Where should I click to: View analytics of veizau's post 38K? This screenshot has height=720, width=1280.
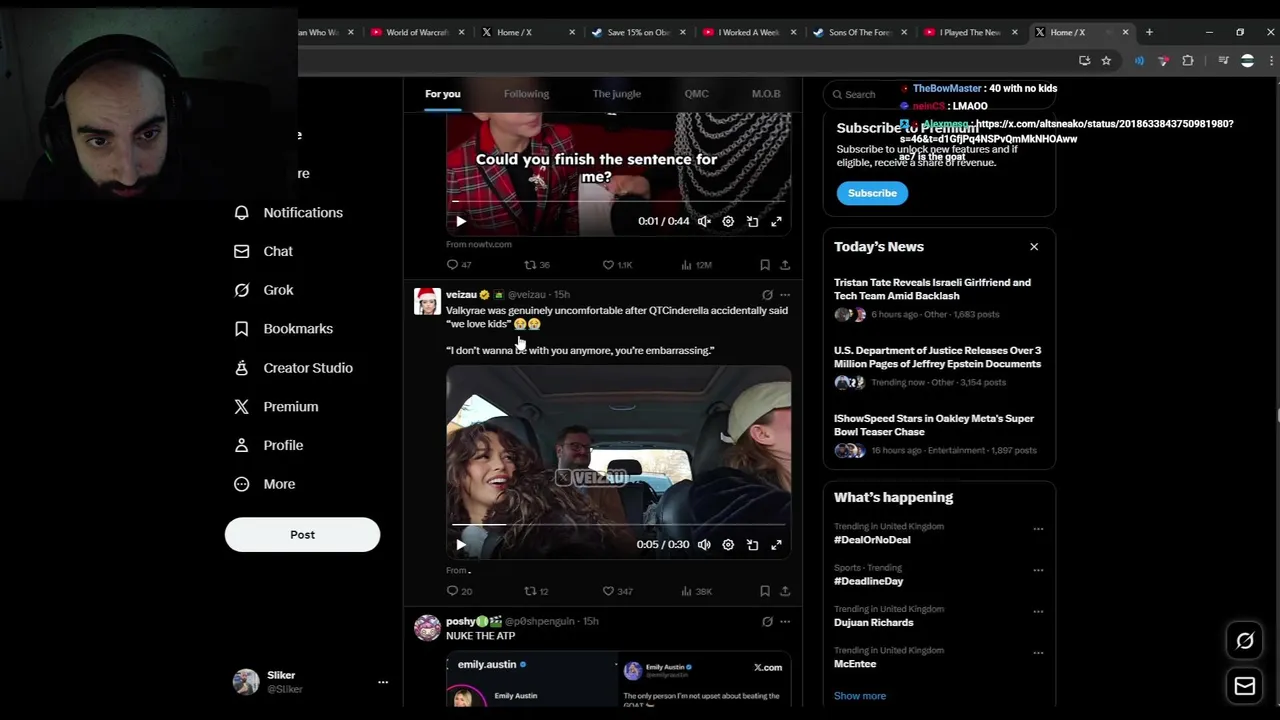(696, 591)
